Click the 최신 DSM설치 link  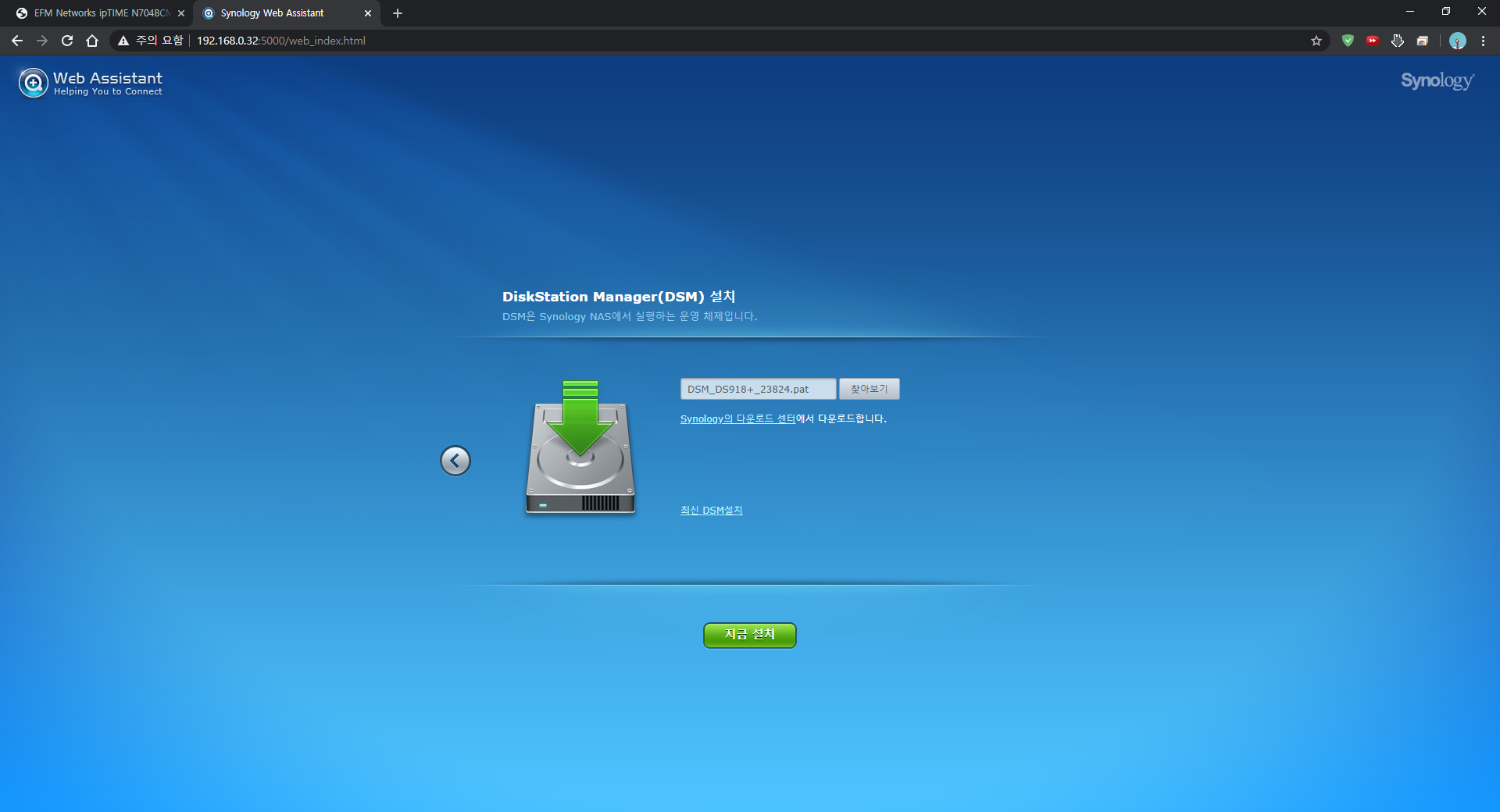coord(711,510)
